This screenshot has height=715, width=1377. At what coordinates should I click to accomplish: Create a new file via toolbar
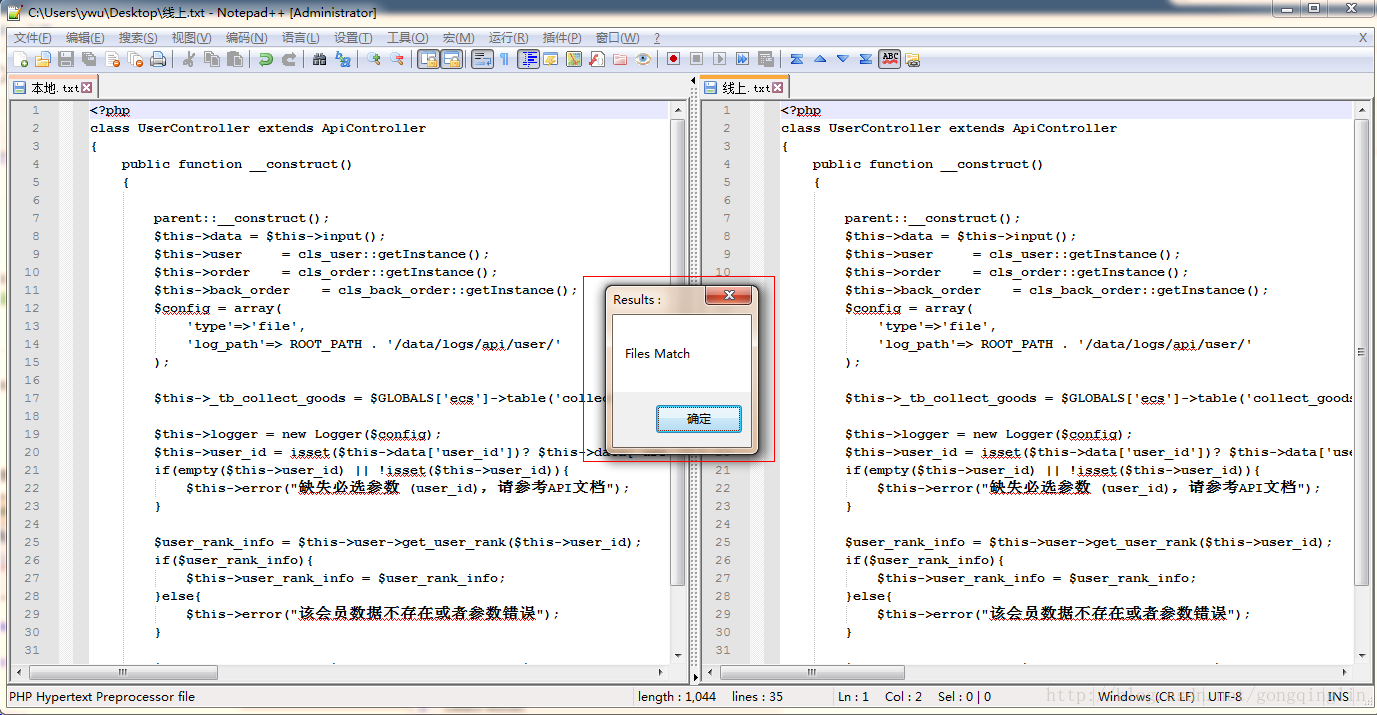(x=20, y=59)
